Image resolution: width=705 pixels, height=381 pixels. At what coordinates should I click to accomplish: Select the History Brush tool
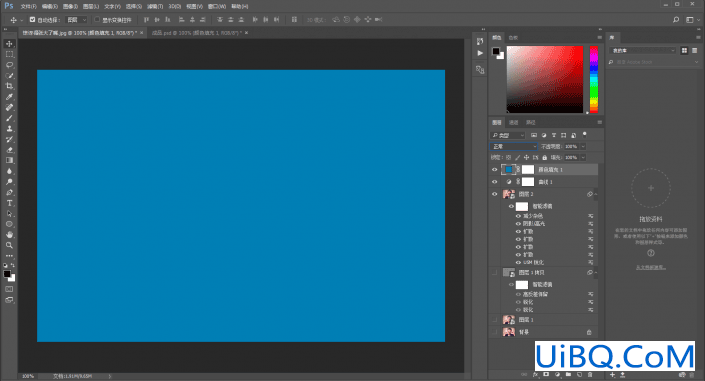coord(9,139)
